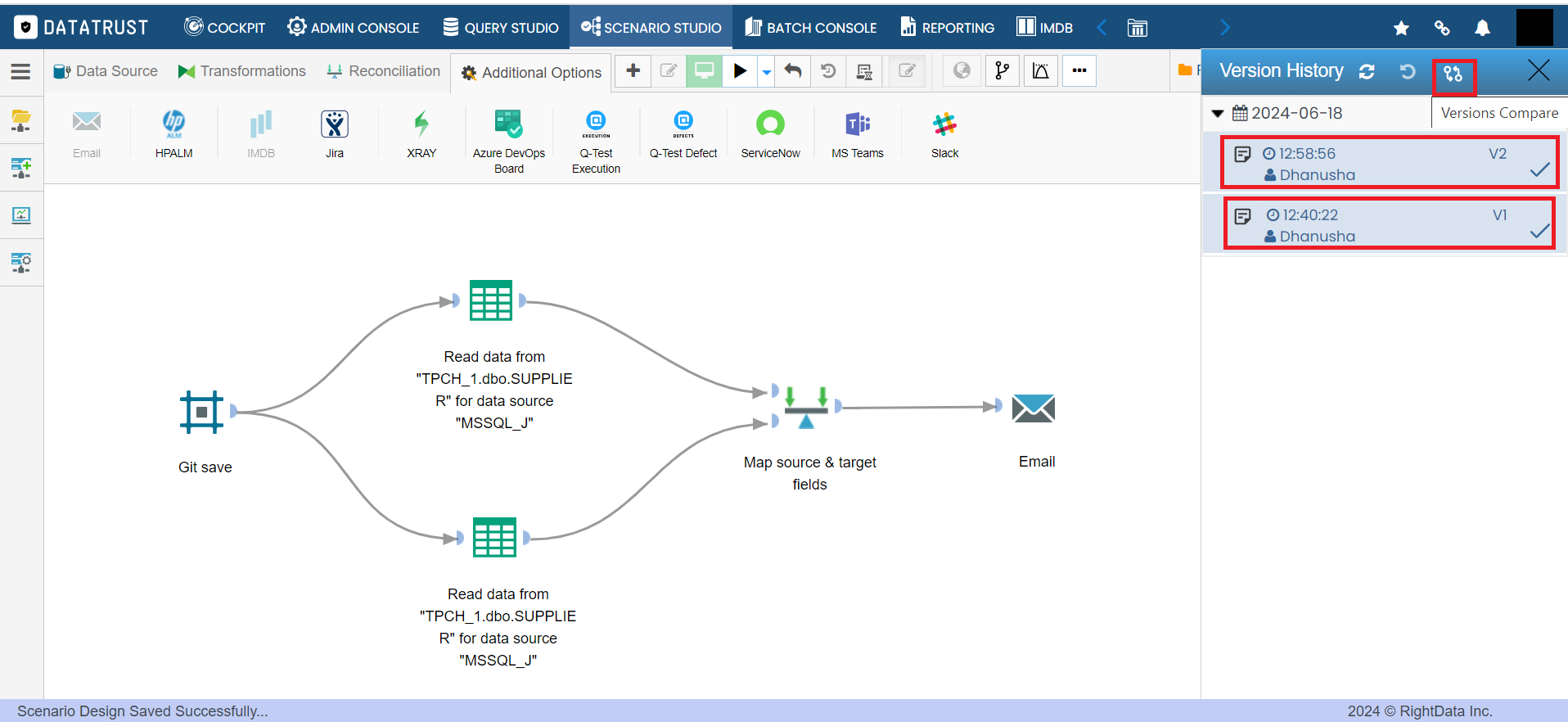Open the Query Studio menu
1568x722 pixels.
tap(501, 27)
